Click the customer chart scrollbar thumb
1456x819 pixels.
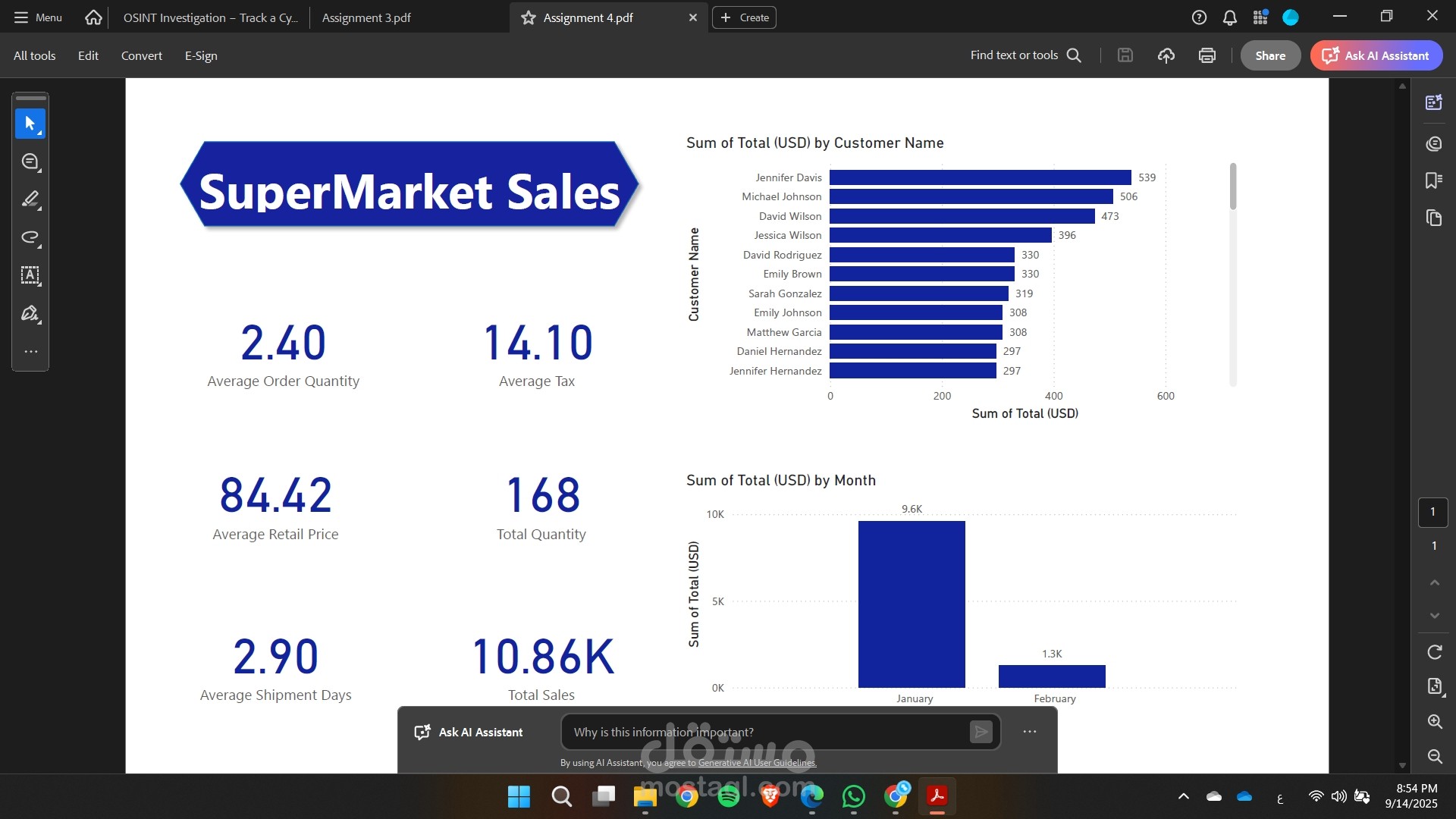[x=1233, y=187]
